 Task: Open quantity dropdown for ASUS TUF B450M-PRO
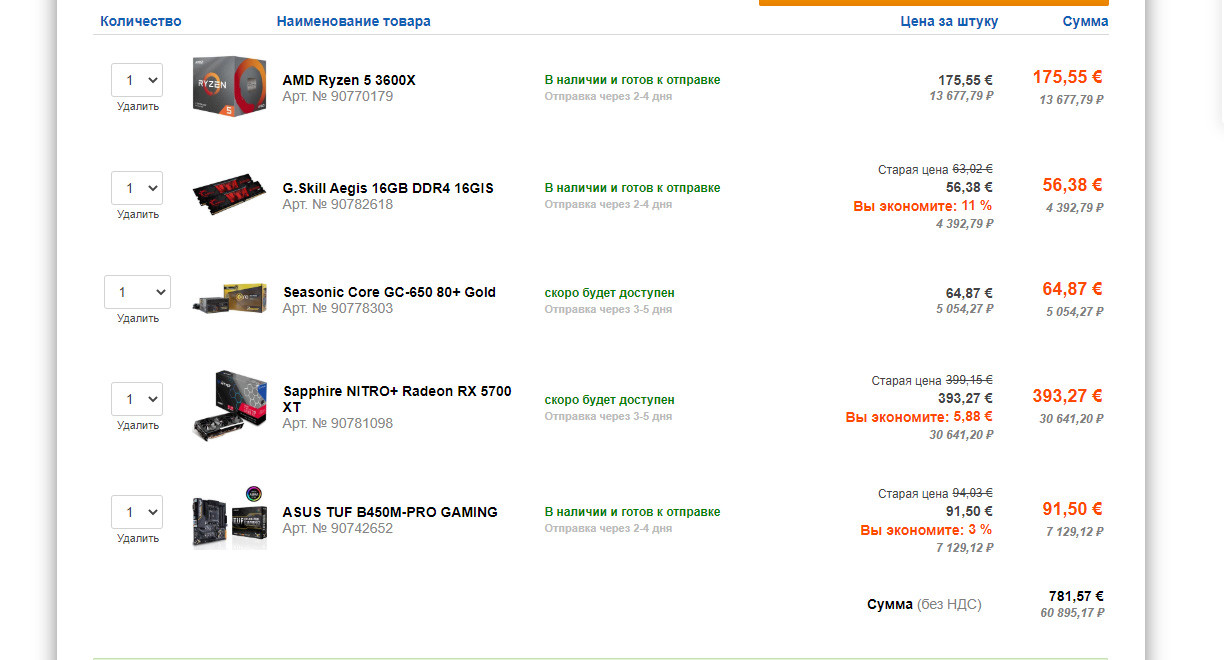coord(137,512)
